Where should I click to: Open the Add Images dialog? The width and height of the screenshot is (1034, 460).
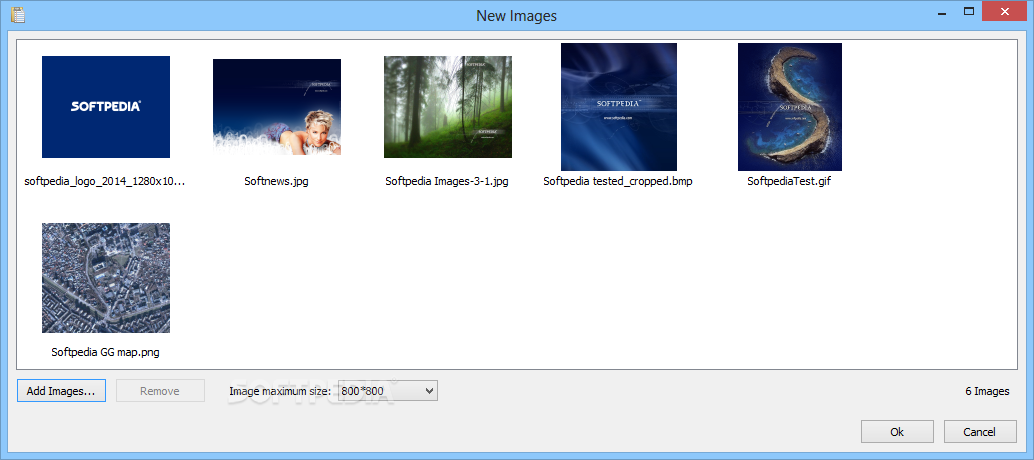pos(61,391)
